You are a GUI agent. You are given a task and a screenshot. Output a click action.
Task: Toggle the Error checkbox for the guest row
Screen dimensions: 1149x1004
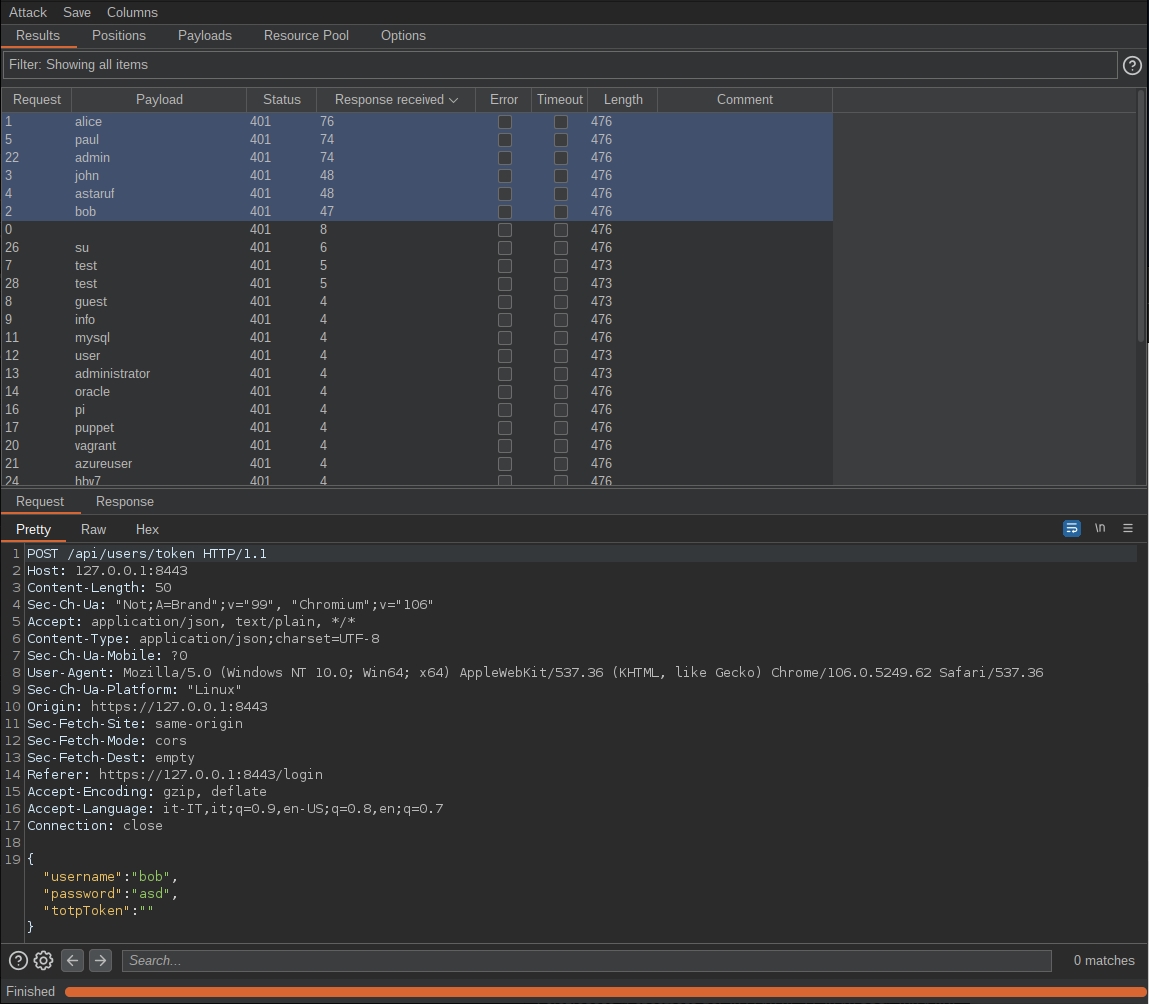tap(505, 302)
